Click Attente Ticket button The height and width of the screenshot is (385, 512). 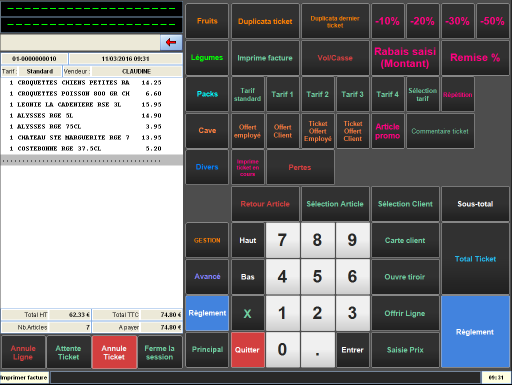[x=69, y=352]
